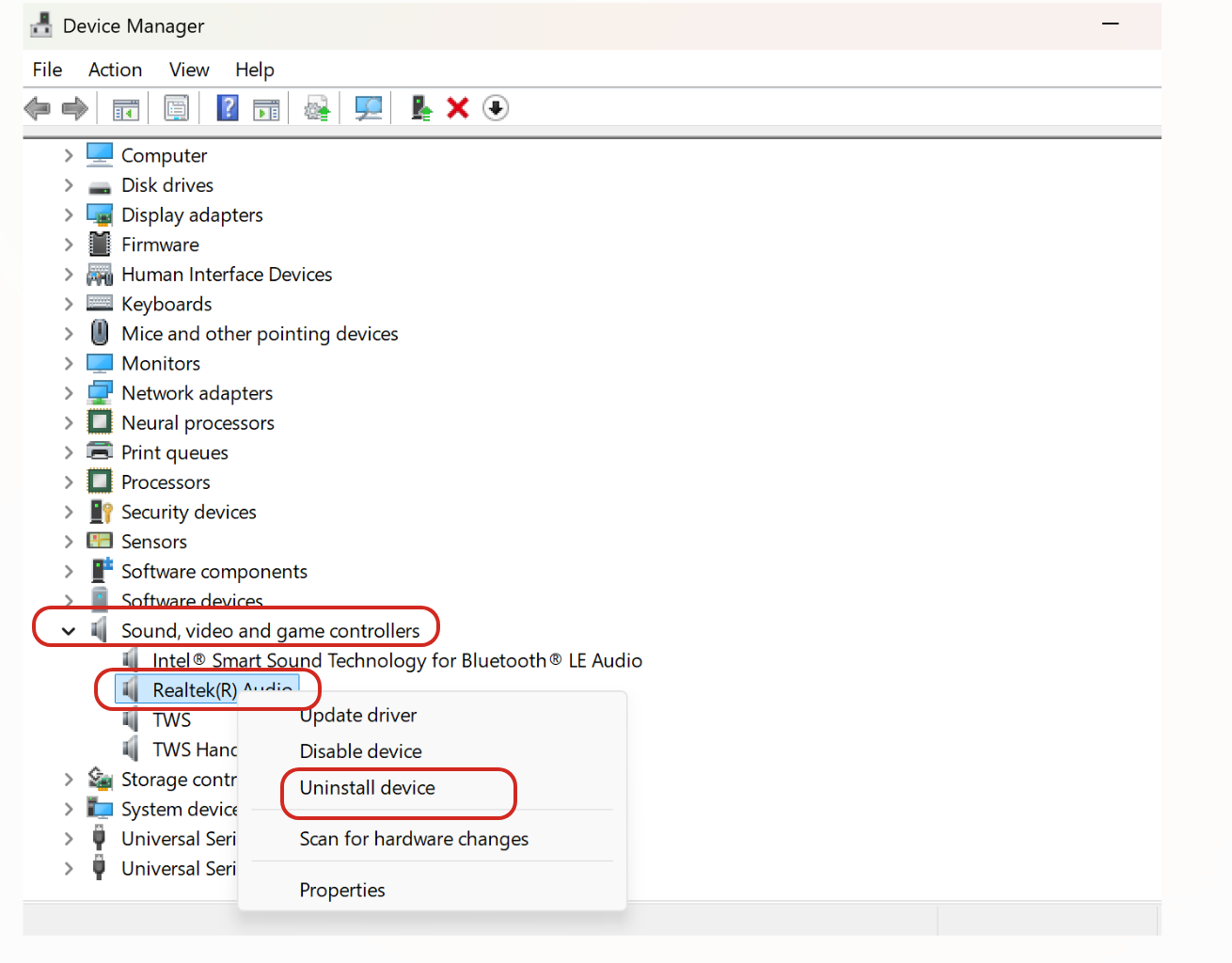Viewport: 1232px width, 963px height.
Task: Click the Show/Hide console tree icon
Action: (x=126, y=109)
